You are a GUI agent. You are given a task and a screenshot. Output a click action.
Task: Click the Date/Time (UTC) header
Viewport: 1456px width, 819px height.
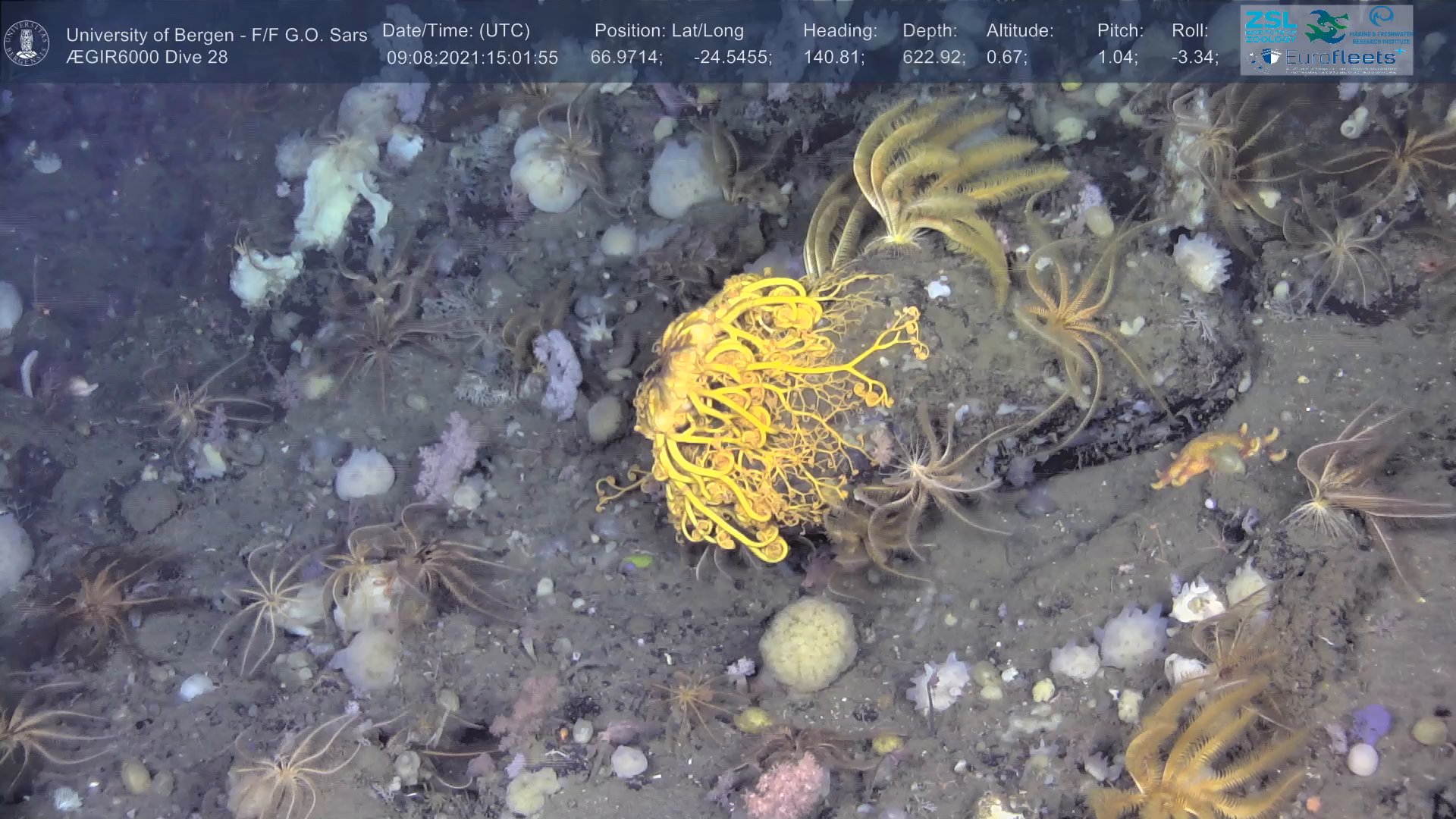pyautogui.click(x=456, y=31)
